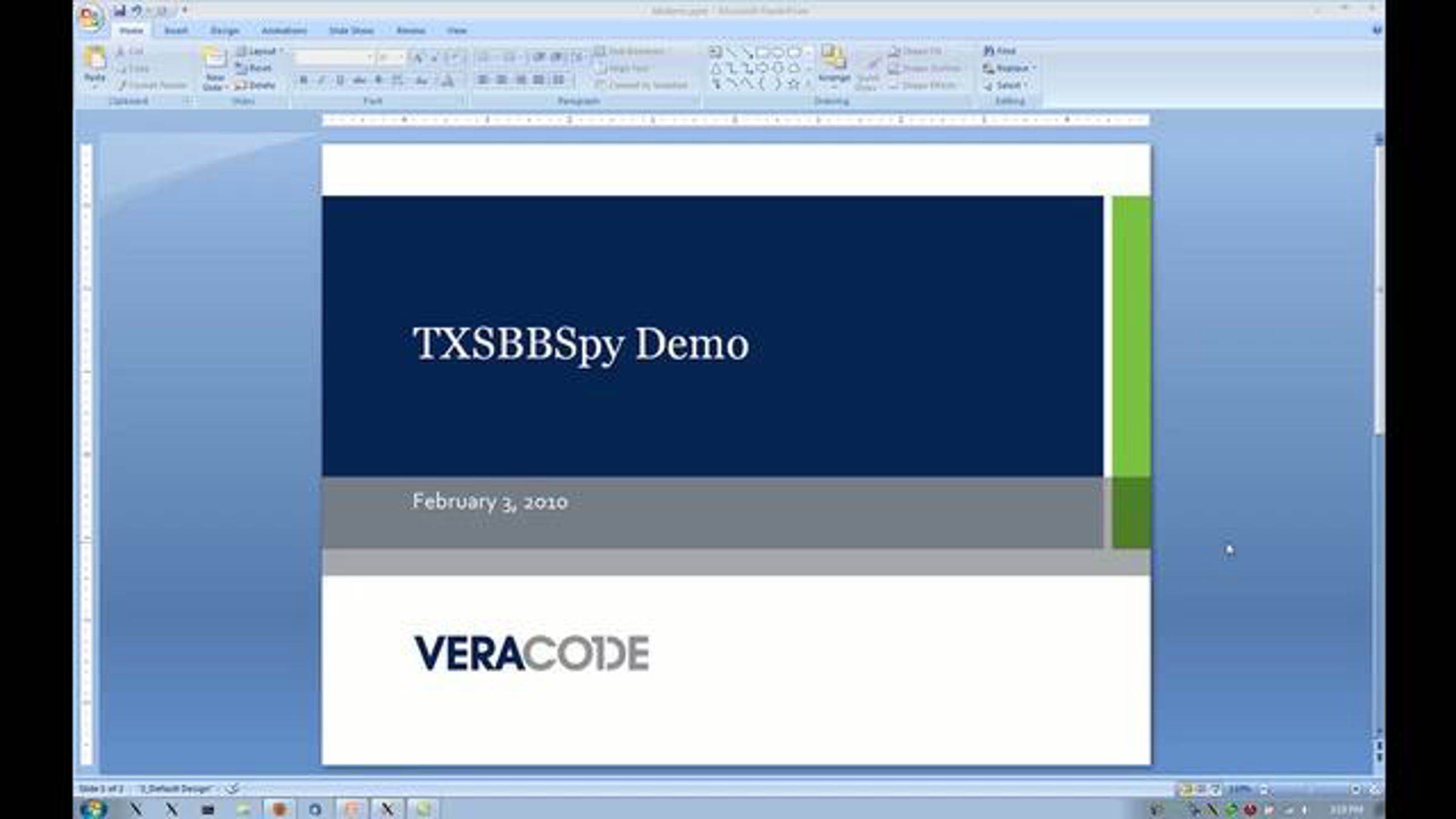1456x819 pixels.
Task: Select the 'TXSBBSpy Demo' title text
Action: pyautogui.click(x=581, y=345)
